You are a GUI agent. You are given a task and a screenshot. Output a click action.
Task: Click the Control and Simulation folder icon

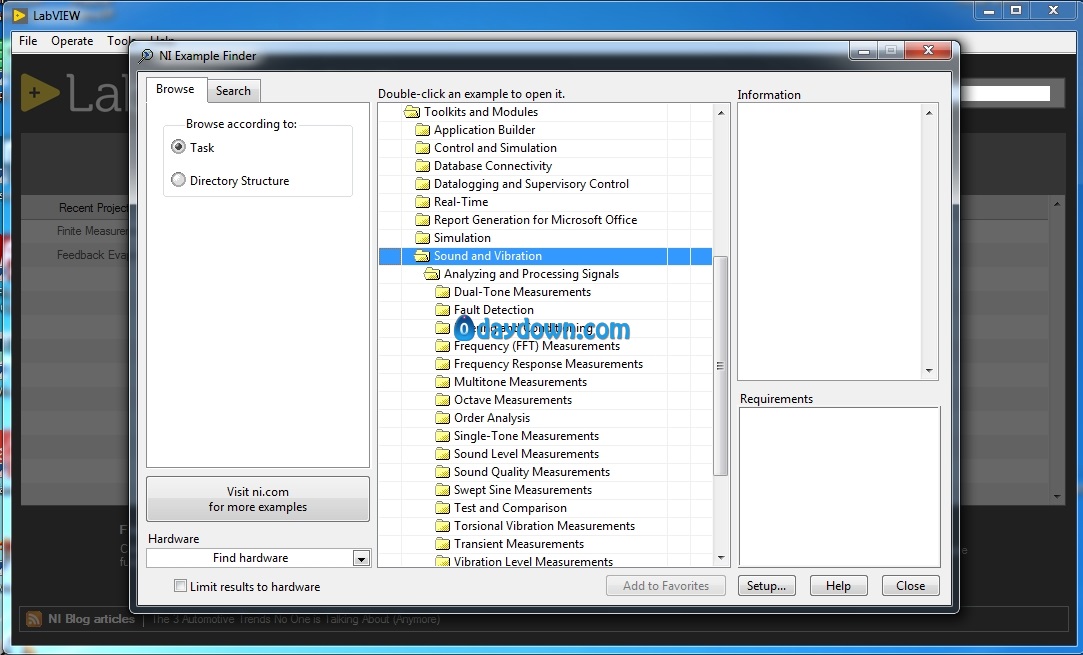pyautogui.click(x=422, y=148)
